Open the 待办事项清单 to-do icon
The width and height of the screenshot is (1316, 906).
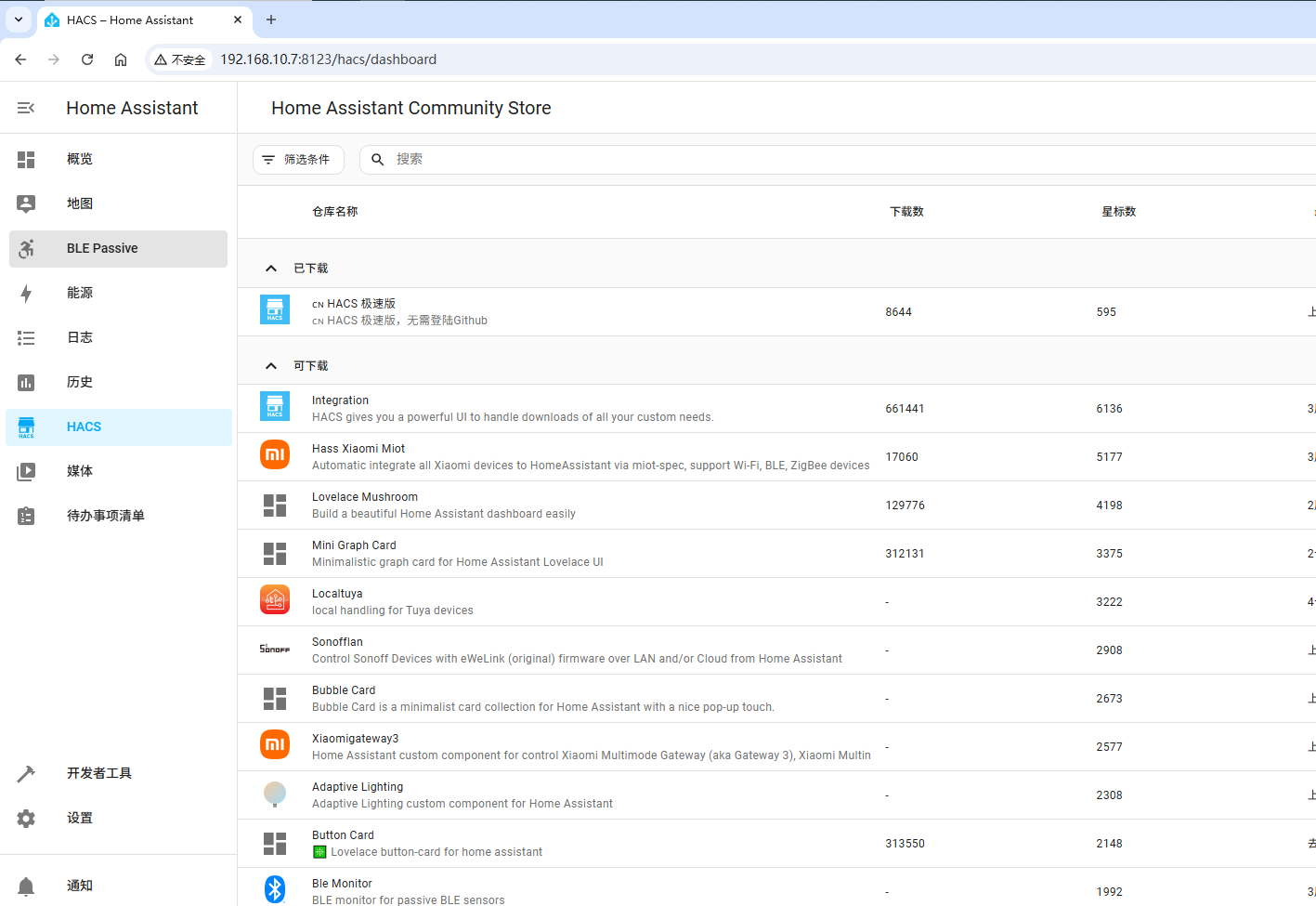pos(26,517)
